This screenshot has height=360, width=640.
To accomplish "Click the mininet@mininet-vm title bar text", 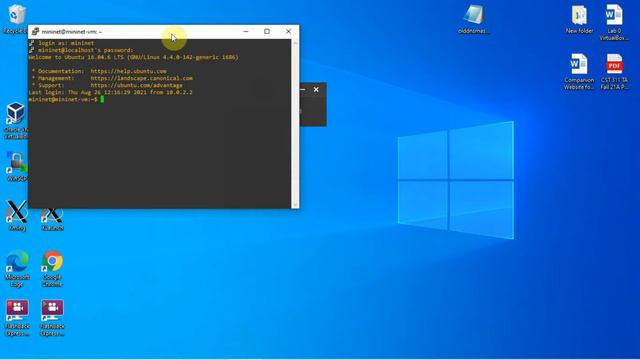I will [x=71, y=31].
